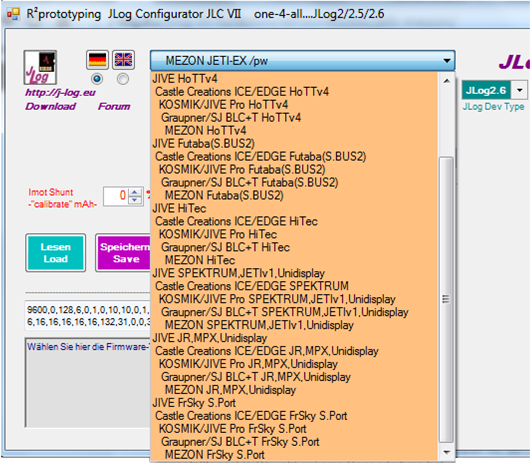Select Castle Creations ICE/EDGE FrSky S.Port
The height and width of the screenshot is (470, 532).
coord(294,416)
